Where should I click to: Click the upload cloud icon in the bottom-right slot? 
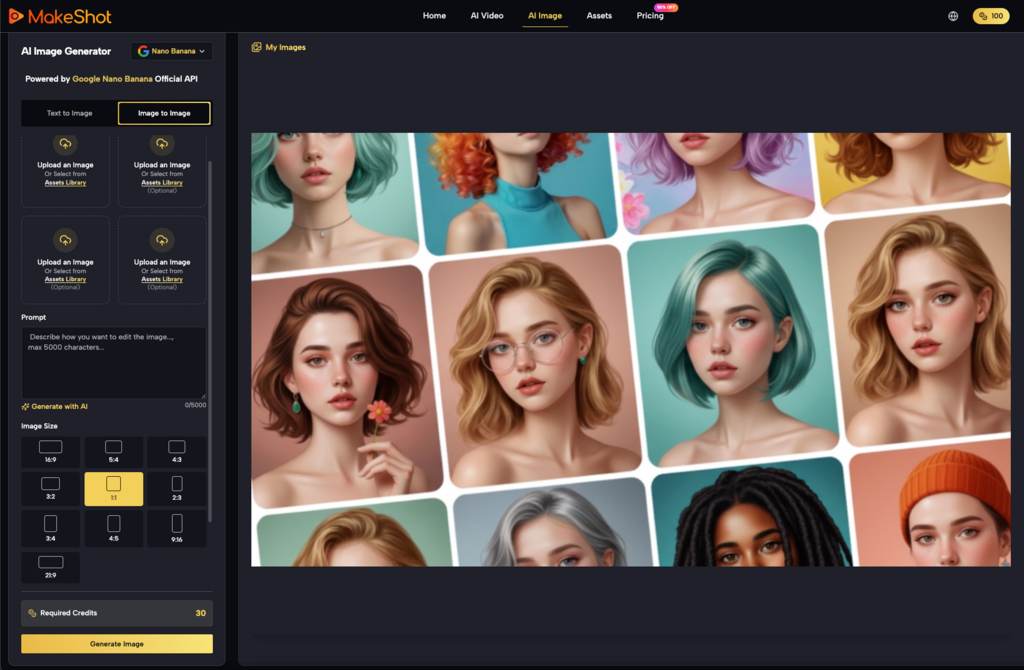162,240
